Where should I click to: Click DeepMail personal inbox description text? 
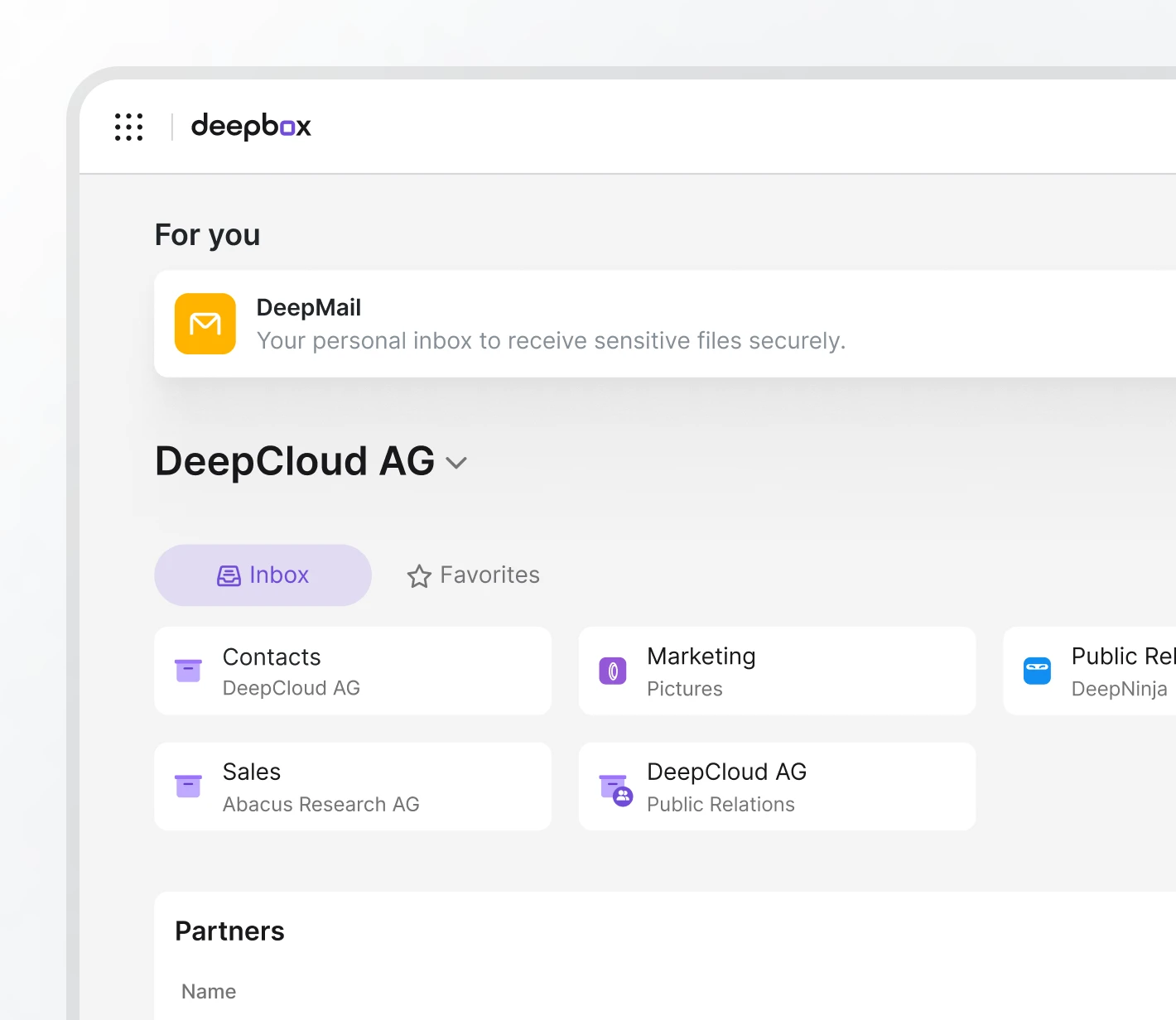click(551, 341)
